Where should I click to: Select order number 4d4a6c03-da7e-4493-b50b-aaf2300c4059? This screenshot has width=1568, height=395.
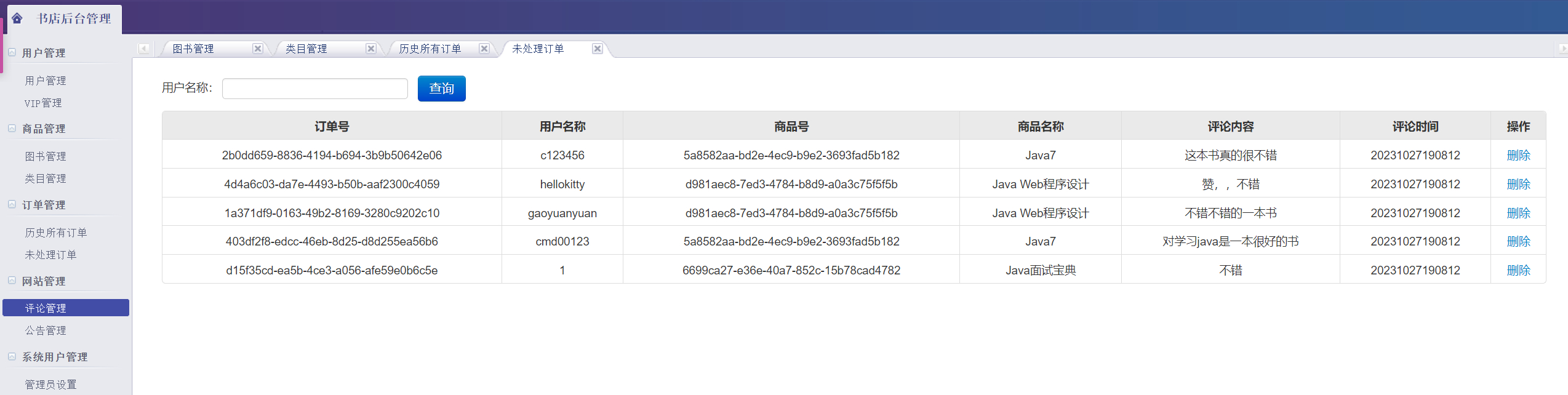coord(332,184)
